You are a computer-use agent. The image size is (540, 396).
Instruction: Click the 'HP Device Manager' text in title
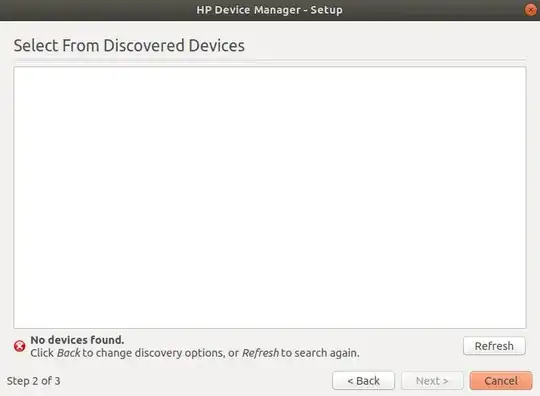click(x=248, y=10)
